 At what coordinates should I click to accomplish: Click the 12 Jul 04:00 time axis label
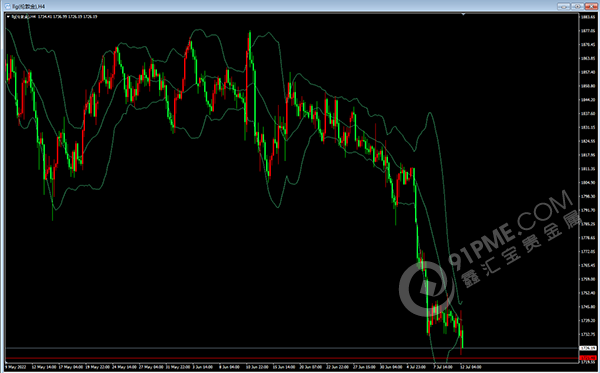[471, 367]
